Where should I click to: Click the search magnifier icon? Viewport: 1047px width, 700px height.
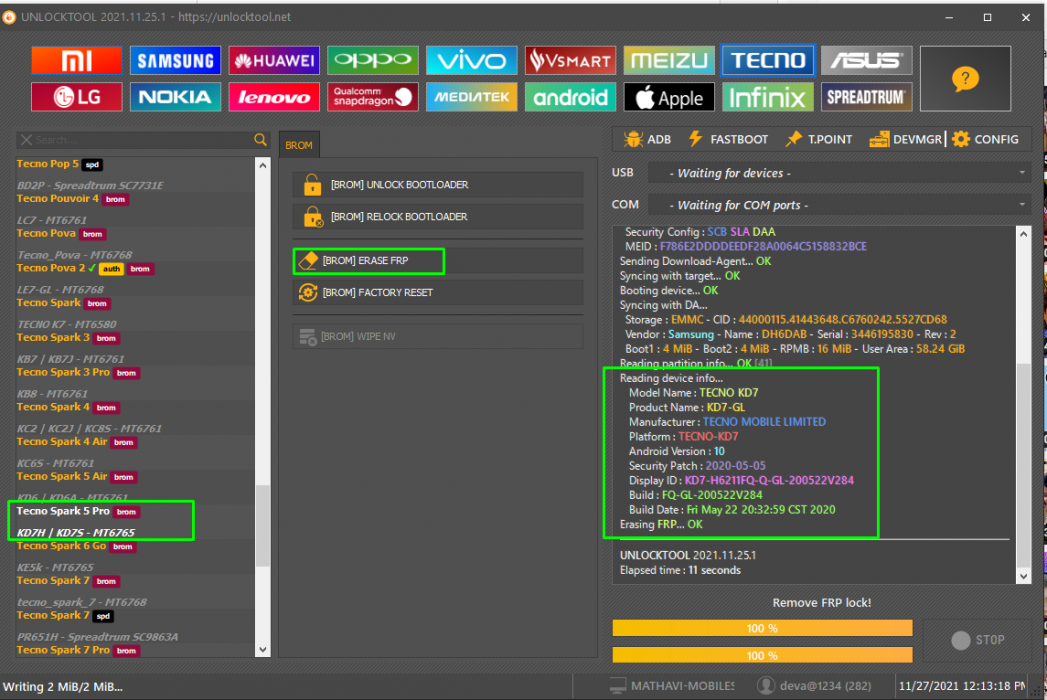(260, 140)
